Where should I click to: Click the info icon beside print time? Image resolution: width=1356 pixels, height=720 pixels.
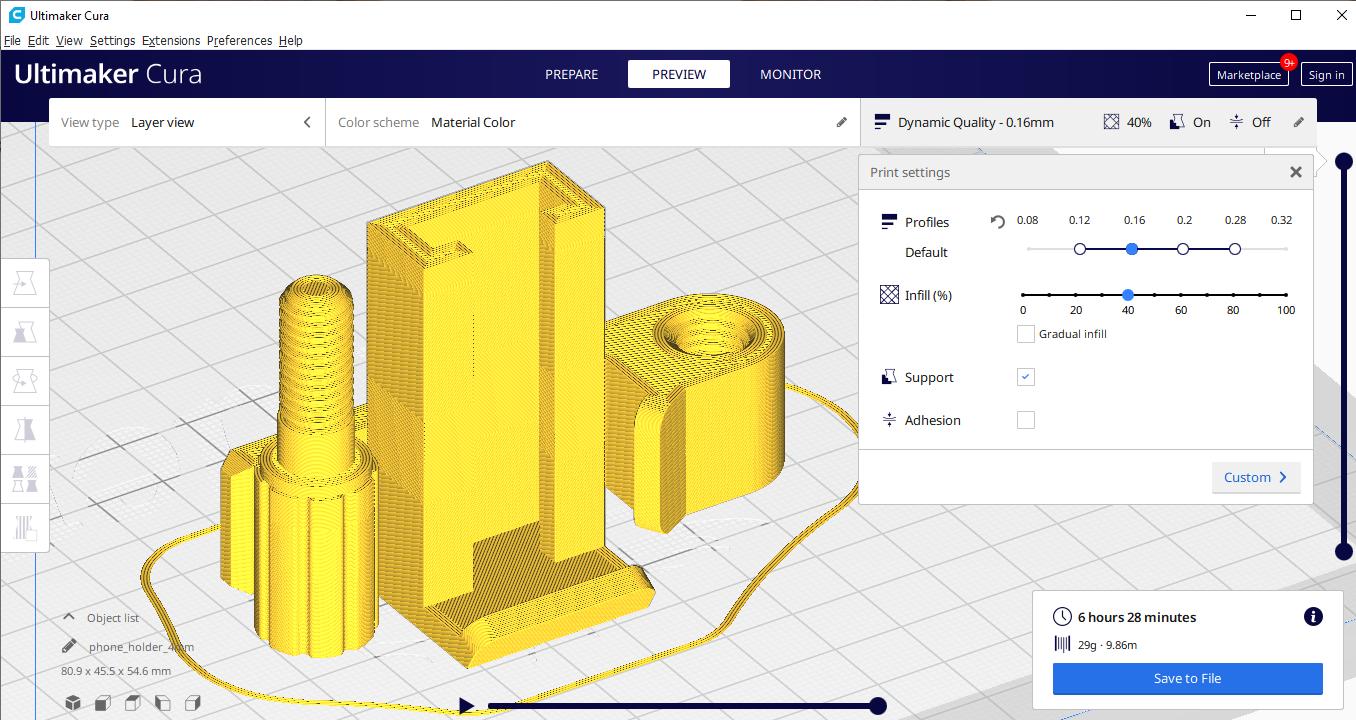(1313, 617)
